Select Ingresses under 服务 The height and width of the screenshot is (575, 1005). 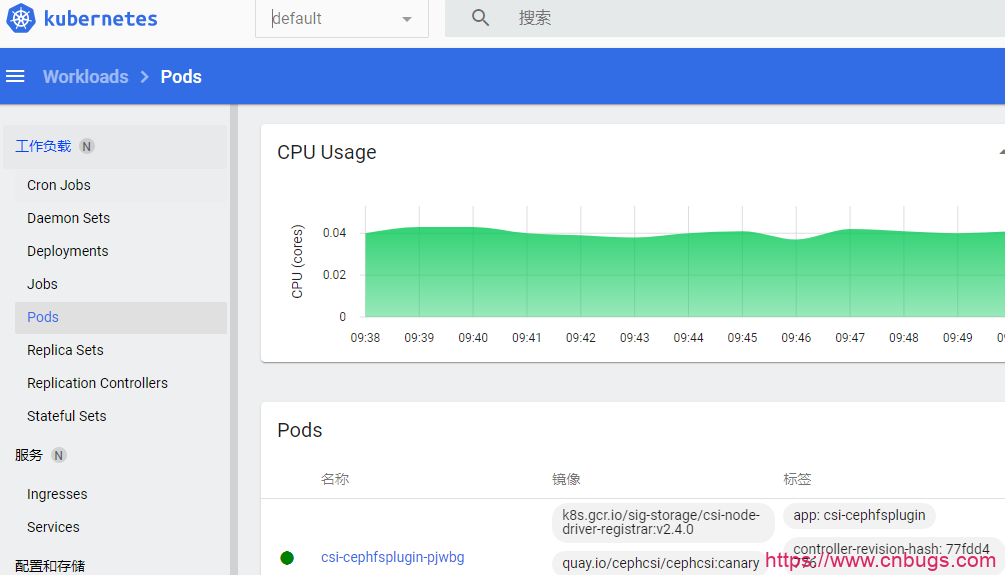click(57, 494)
